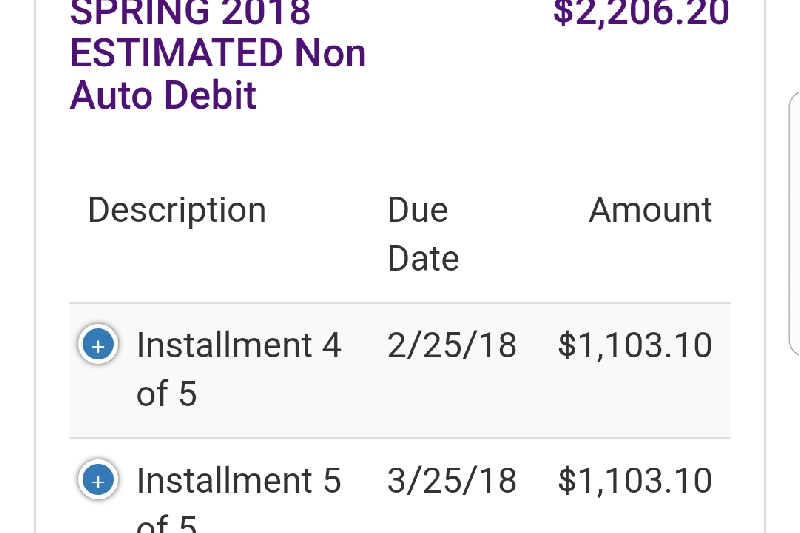Click the $2,206.20 plan total
Screen dimensions: 800x533
click(641, 11)
